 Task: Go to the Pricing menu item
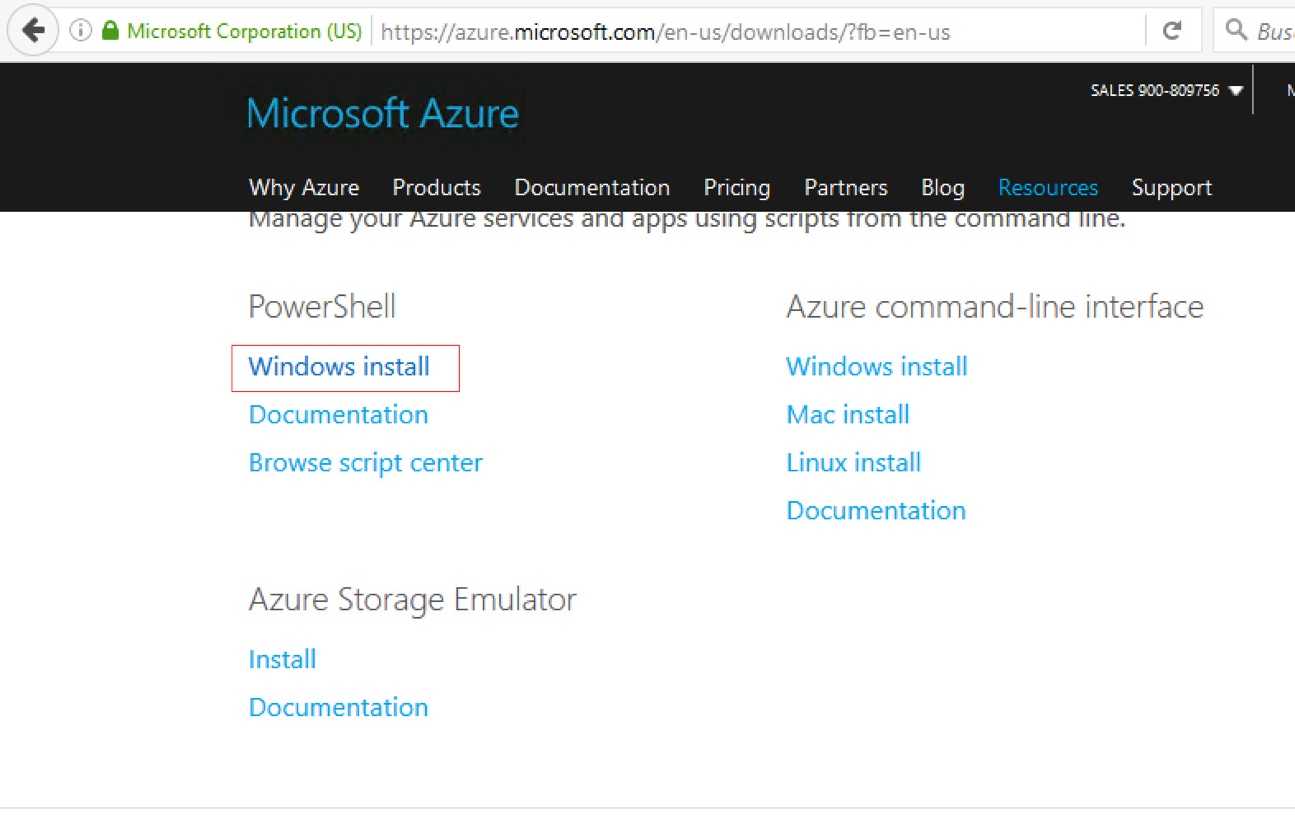point(737,188)
